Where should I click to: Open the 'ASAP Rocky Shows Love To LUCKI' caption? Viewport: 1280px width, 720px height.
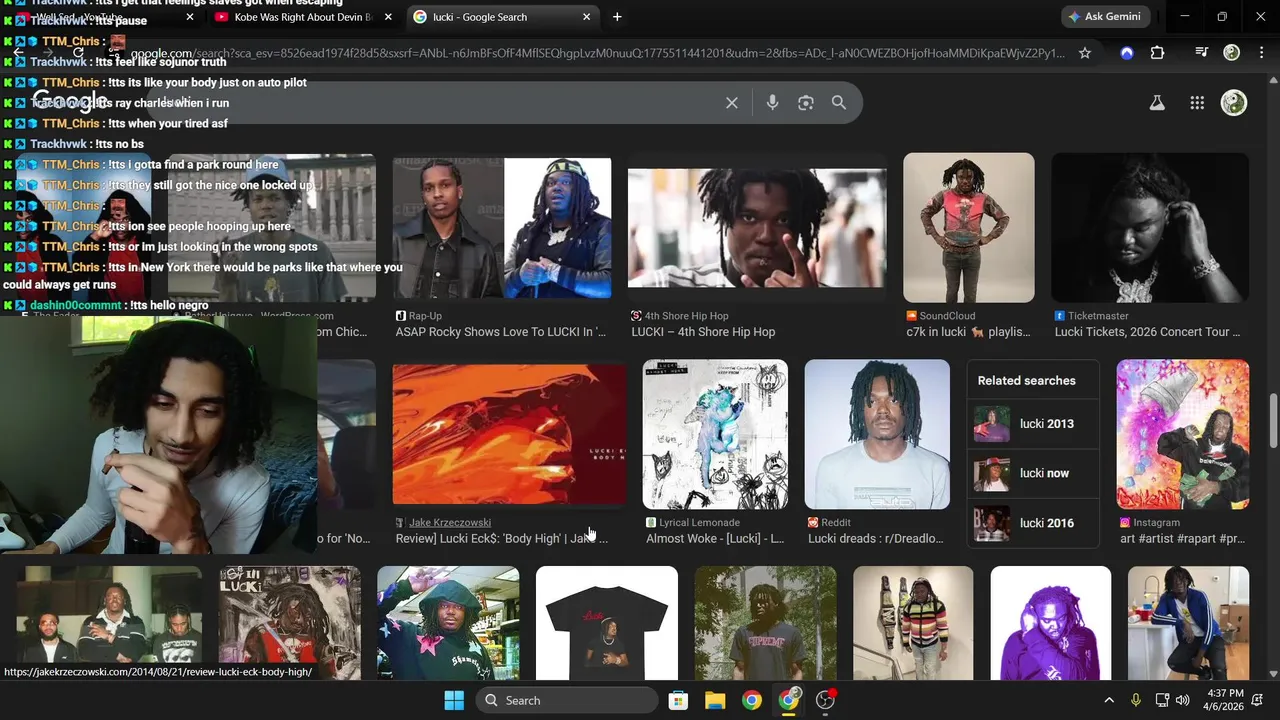pyautogui.click(x=501, y=332)
